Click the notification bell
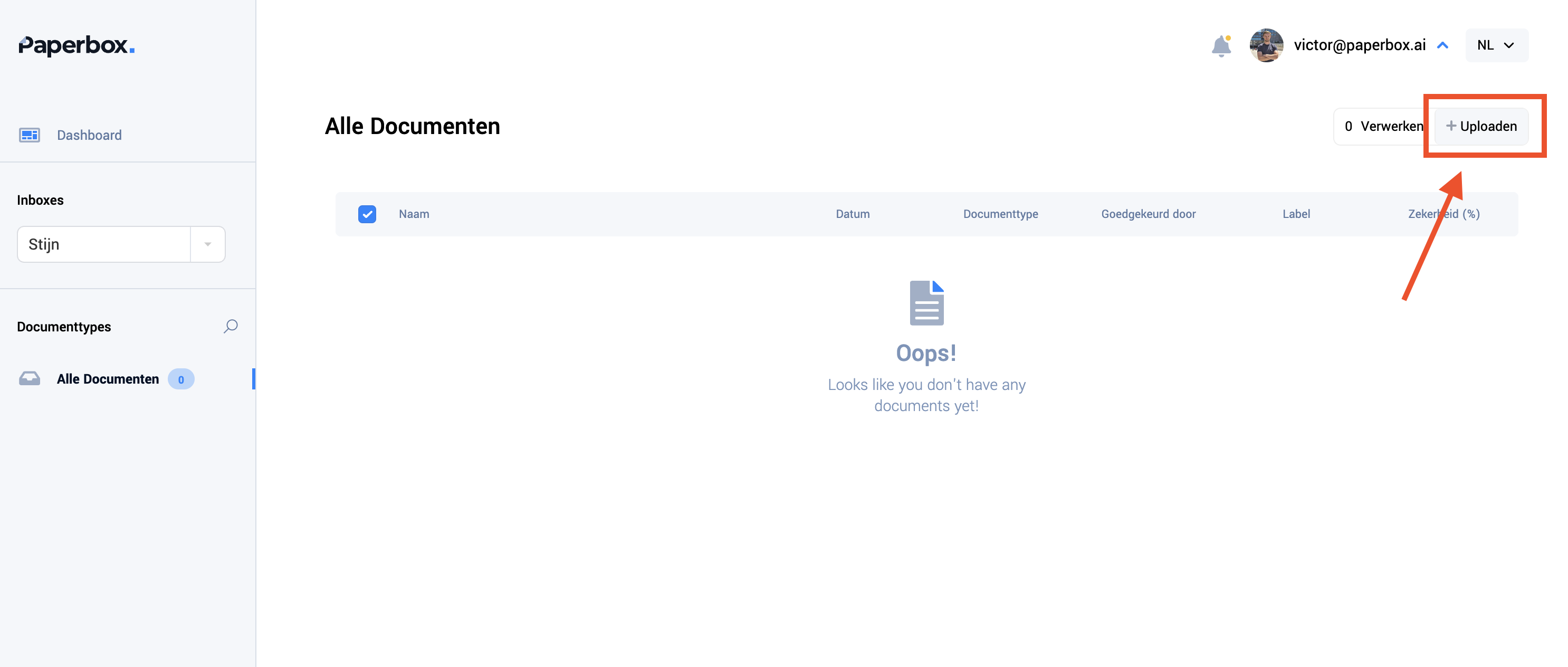 point(1221,45)
